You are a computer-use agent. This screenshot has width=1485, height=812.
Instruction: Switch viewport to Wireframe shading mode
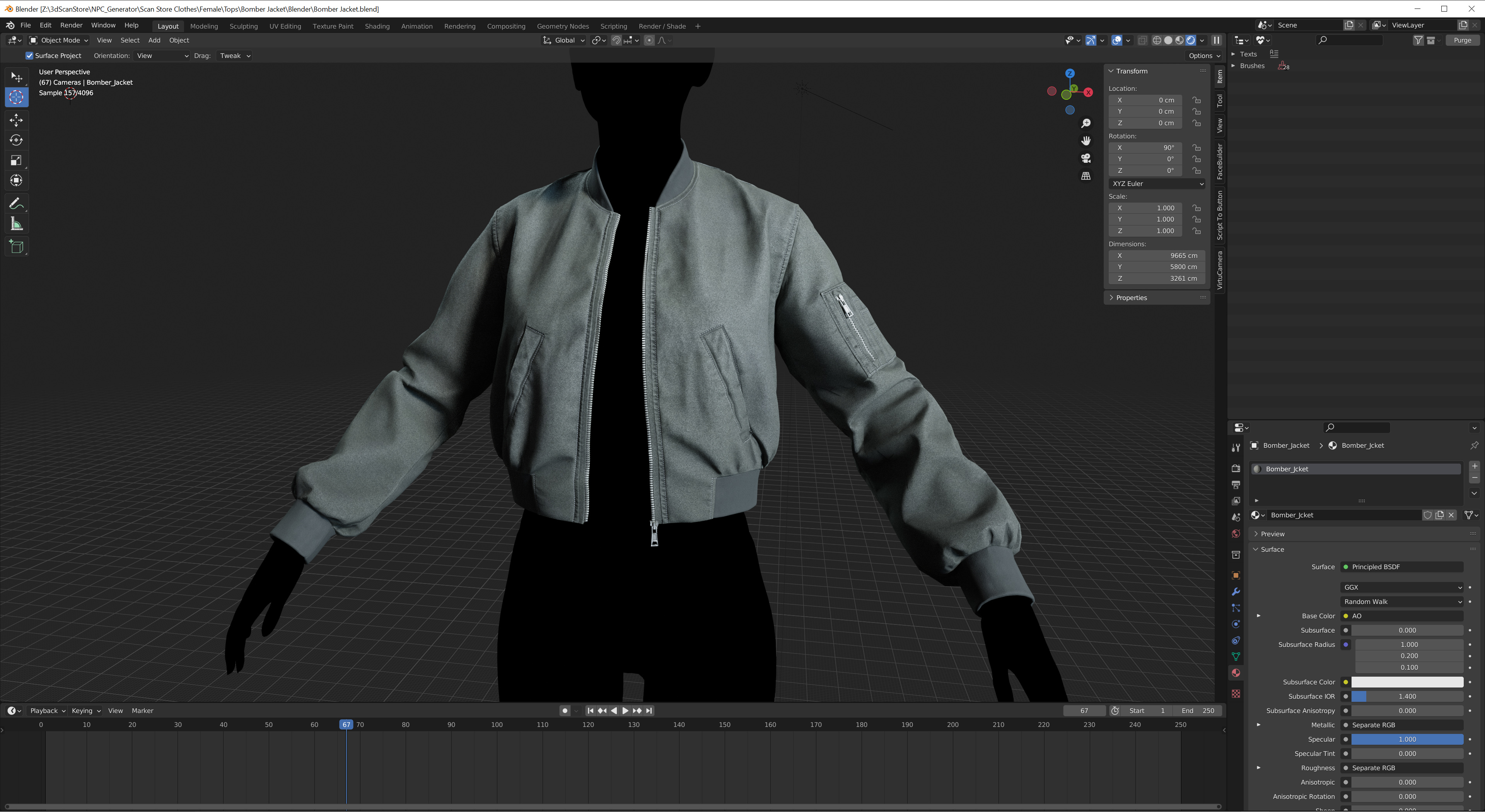point(1157,40)
